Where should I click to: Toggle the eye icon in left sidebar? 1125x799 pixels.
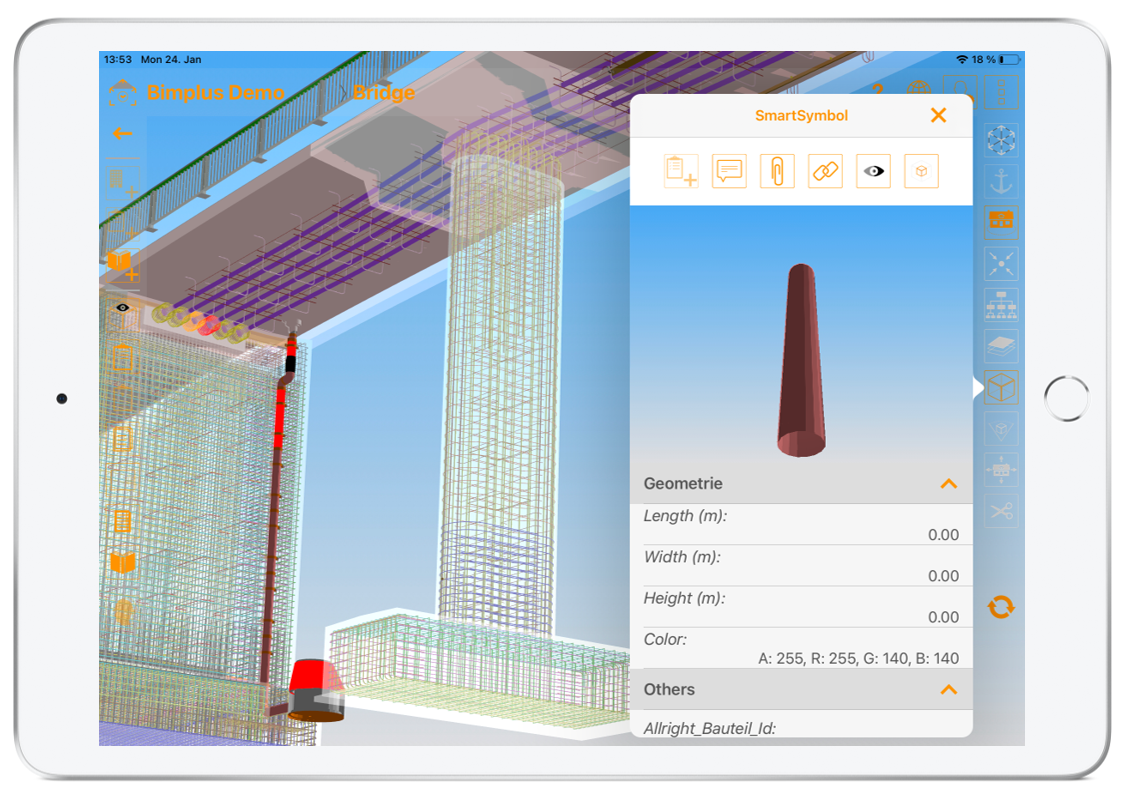point(122,308)
